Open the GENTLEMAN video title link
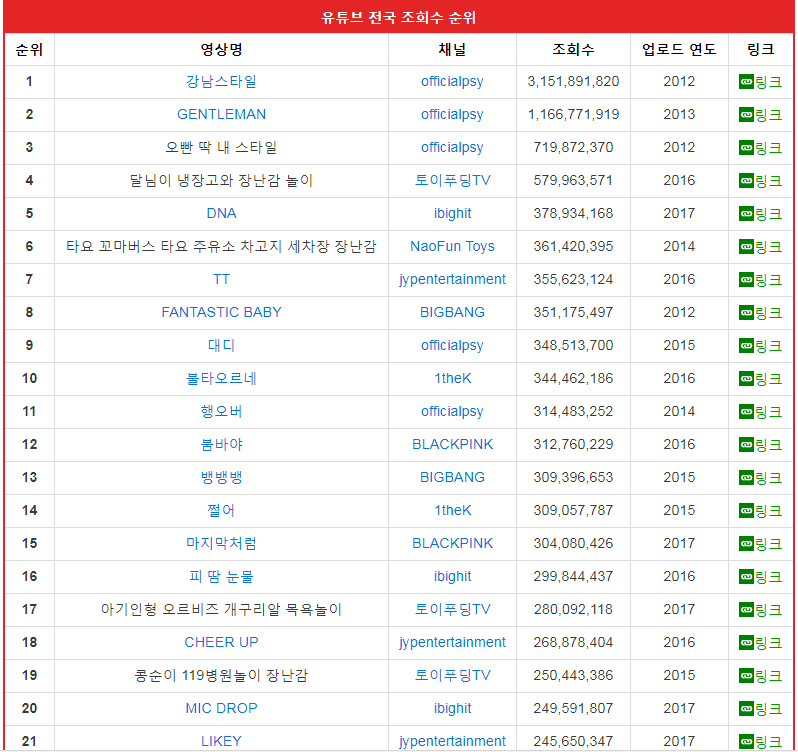The image size is (798, 752). point(221,114)
